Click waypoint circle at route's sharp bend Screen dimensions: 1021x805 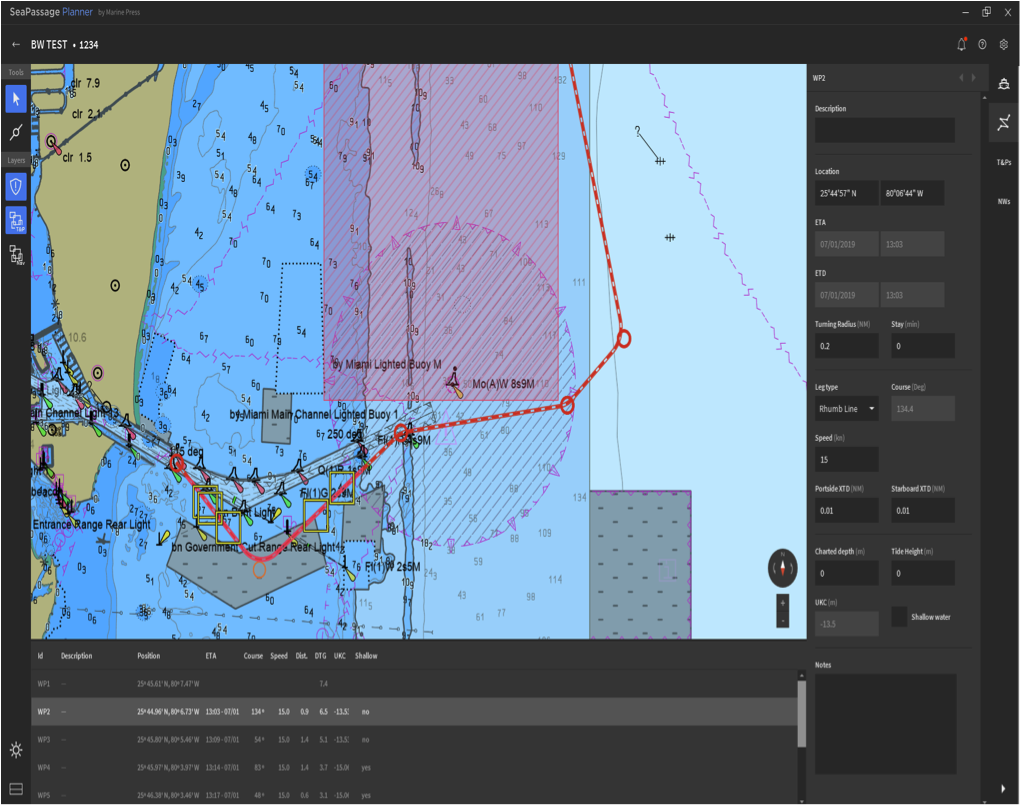(x=624, y=339)
